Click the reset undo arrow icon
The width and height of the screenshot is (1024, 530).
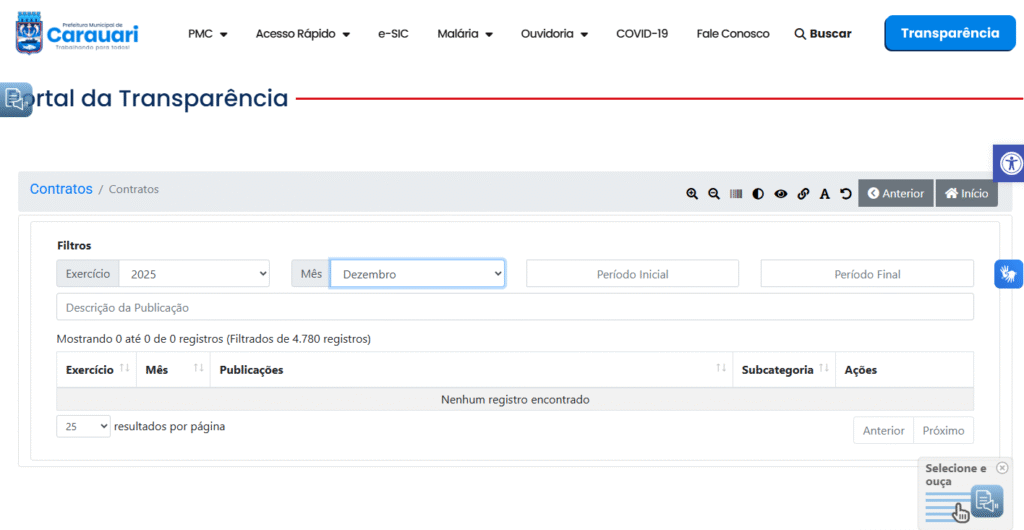[x=846, y=194]
